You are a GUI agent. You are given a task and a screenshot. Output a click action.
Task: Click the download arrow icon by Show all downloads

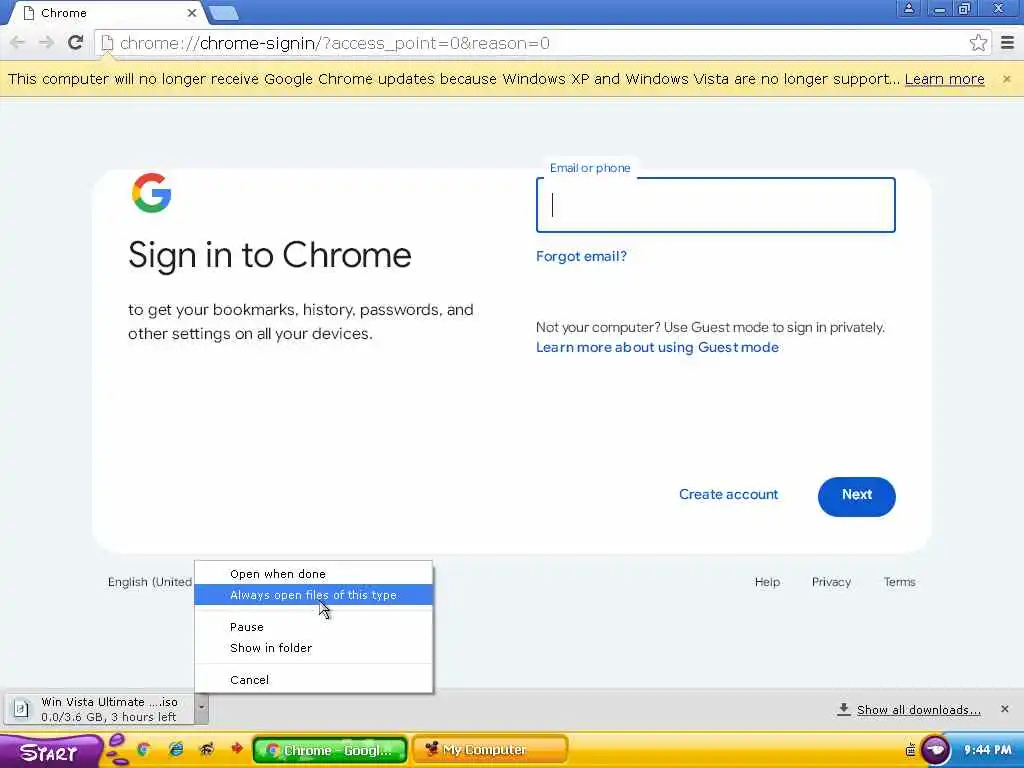tap(844, 709)
